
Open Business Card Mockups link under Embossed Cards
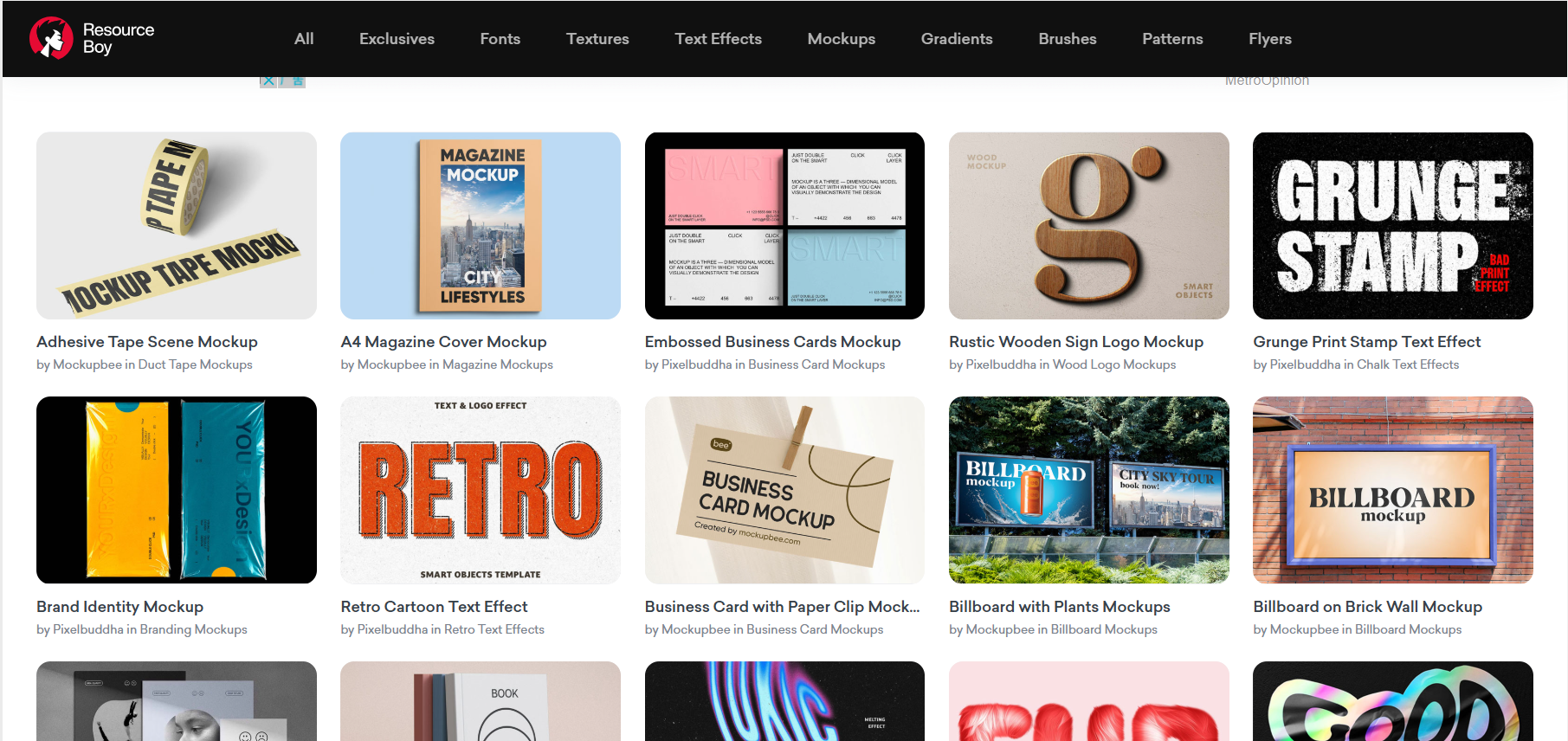click(816, 364)
